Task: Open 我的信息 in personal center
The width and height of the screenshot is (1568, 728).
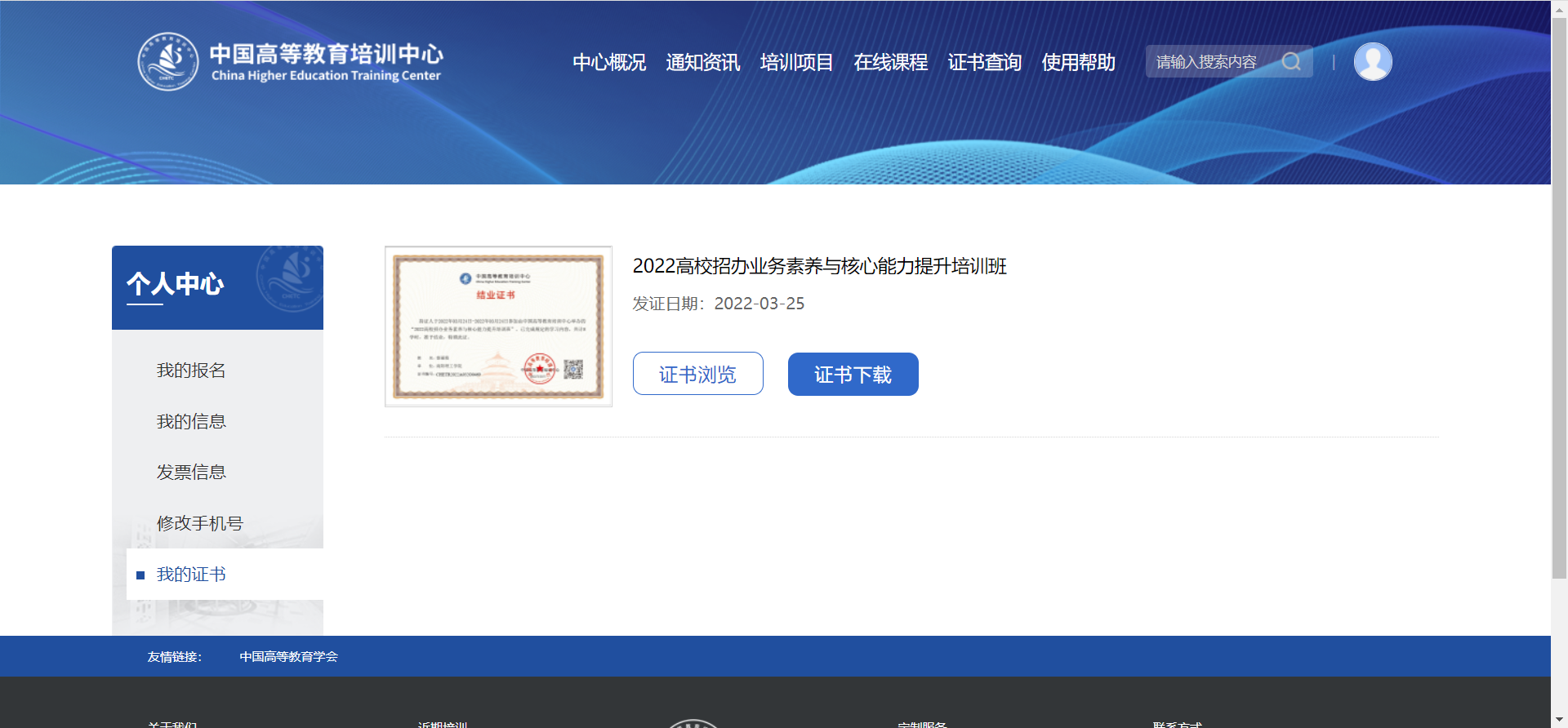Action: 191,422
